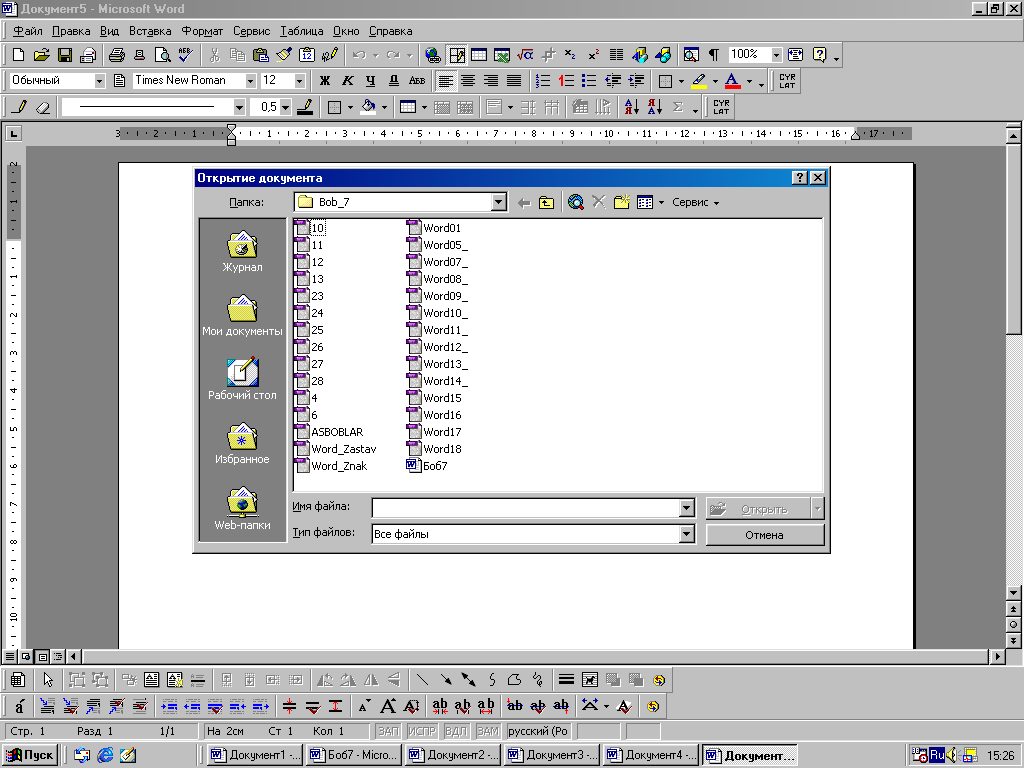The image size is (1024, 768).
Task: Open the 100% zoom dropdown
Action: click(776, 55)
